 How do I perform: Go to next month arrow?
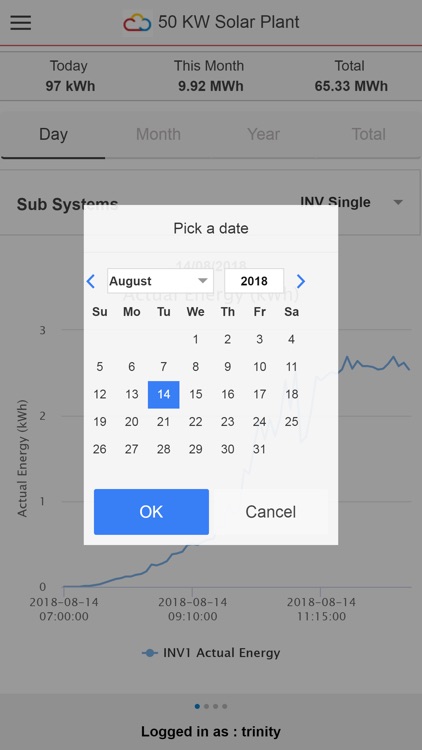pyautogui.click(x=300, y=281)
